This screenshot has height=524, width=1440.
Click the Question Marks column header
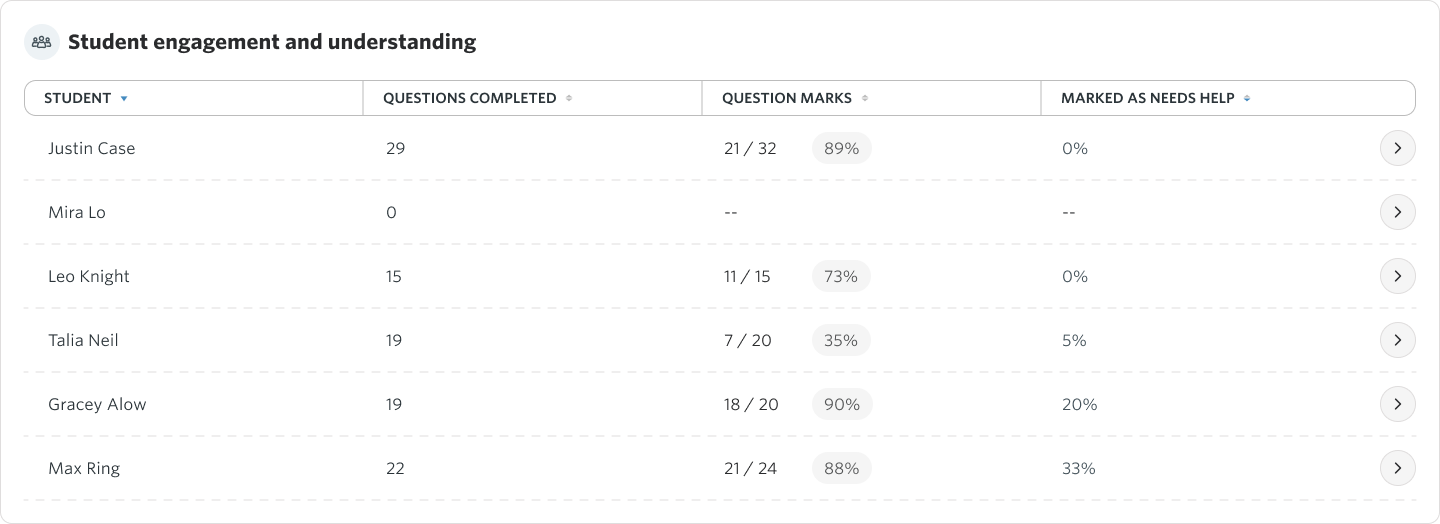(872, 98)
